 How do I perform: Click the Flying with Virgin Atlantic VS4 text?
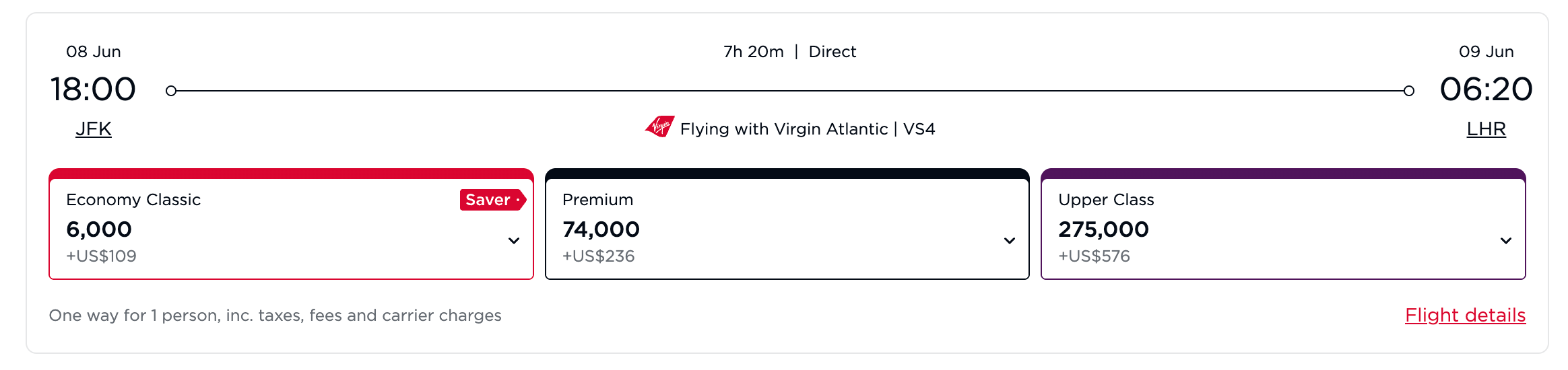pyautogui.click(x=808, y=128)
